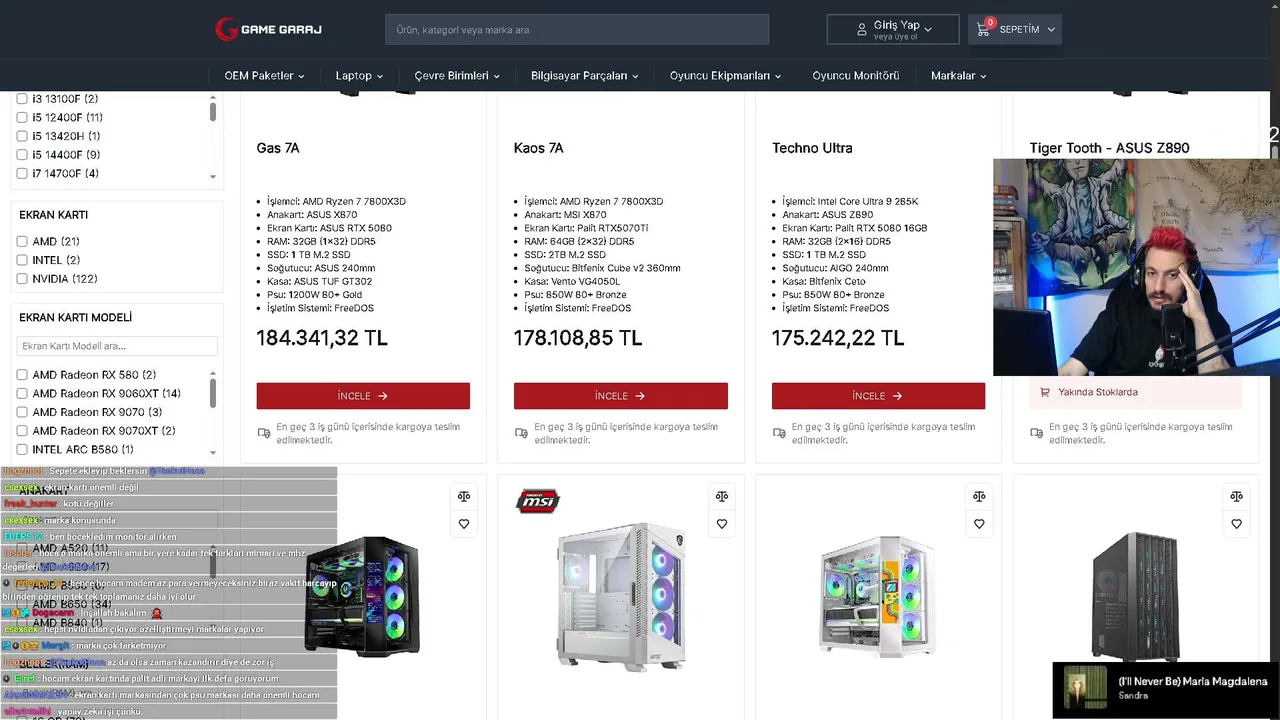
Task: Click the MSI brand badge
Action: (x=537, y=501)
